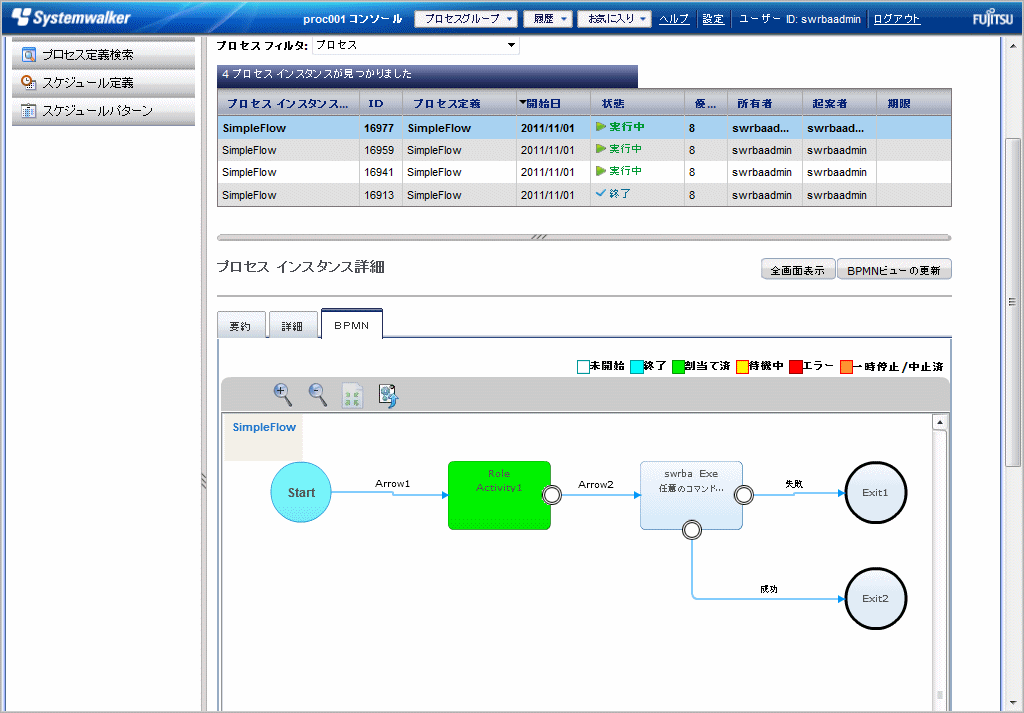Select the instance row with ID 16913
The width and height of the screenshot is (1024, 713).
(x=584, y=195)
